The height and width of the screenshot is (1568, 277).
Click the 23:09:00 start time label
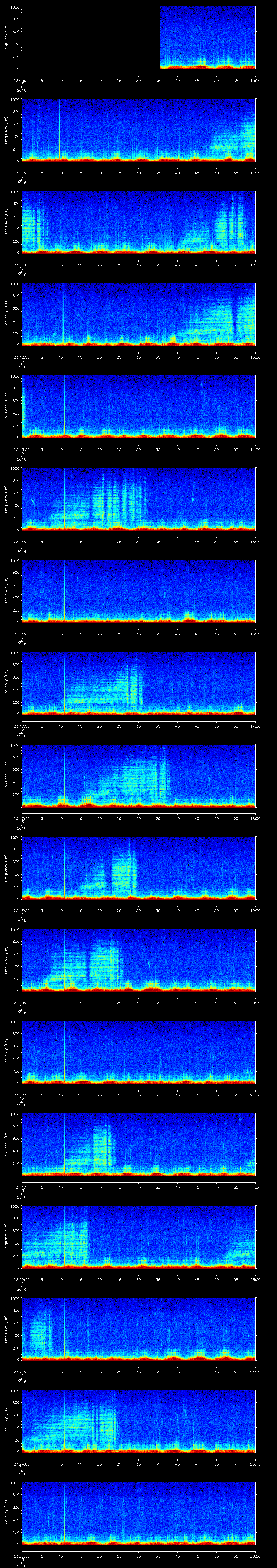tap(22, 80)
